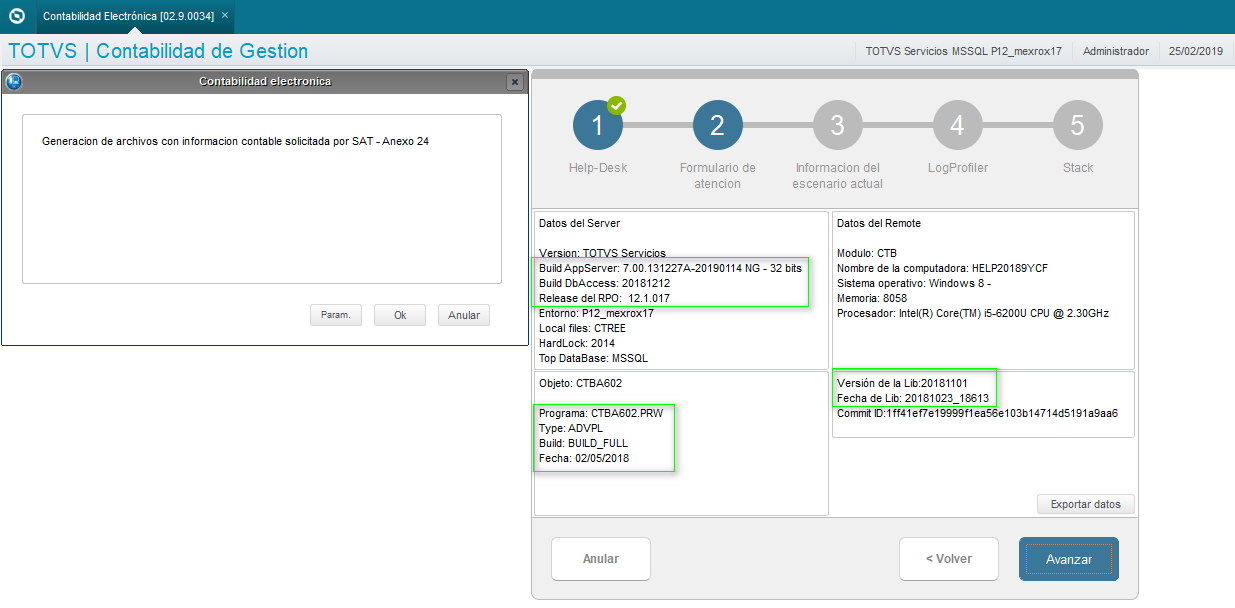Screen dimensions: 1235x608
Task: Go to step 5 Stack circle
Action: pyautogui.click(x=1078, y=126)
